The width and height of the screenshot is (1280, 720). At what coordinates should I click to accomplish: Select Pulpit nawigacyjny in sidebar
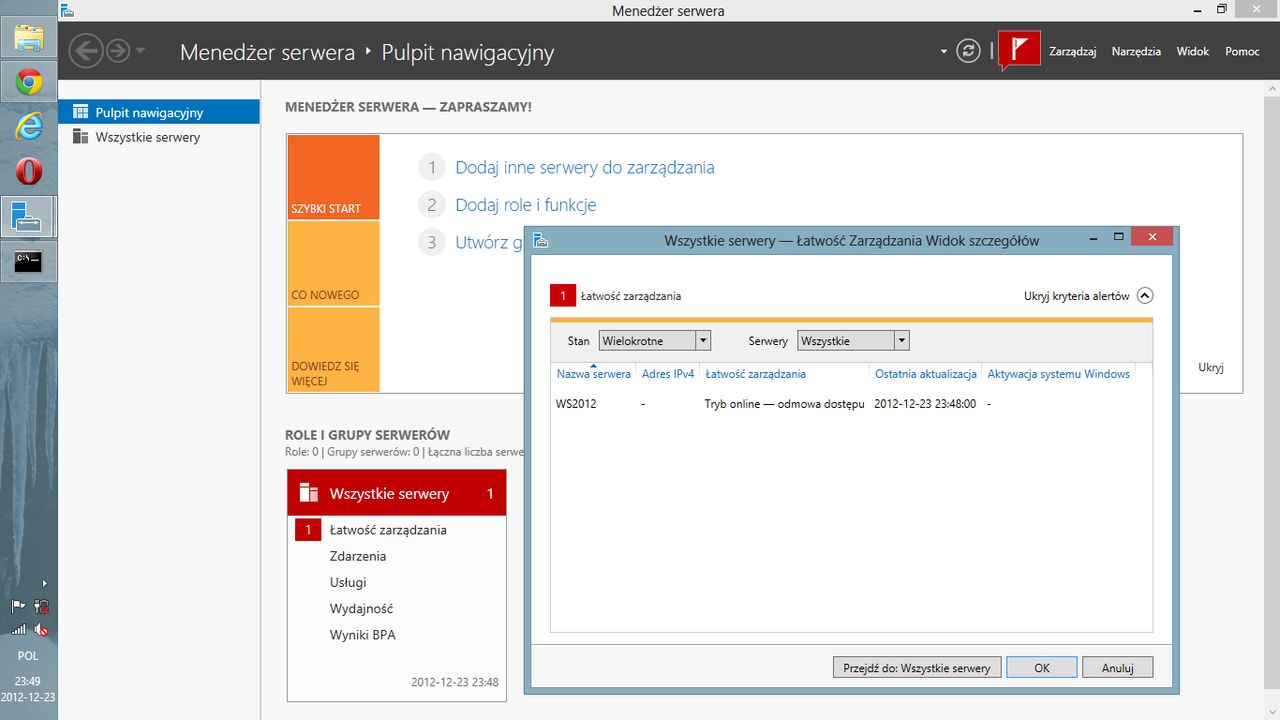[x=159, y=112]
